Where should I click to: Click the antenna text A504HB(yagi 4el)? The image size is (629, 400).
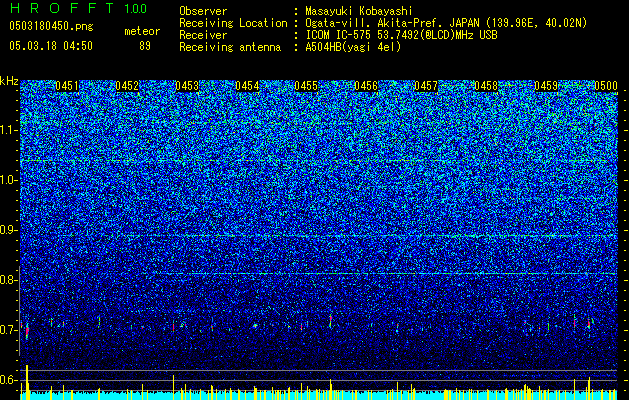353,47
